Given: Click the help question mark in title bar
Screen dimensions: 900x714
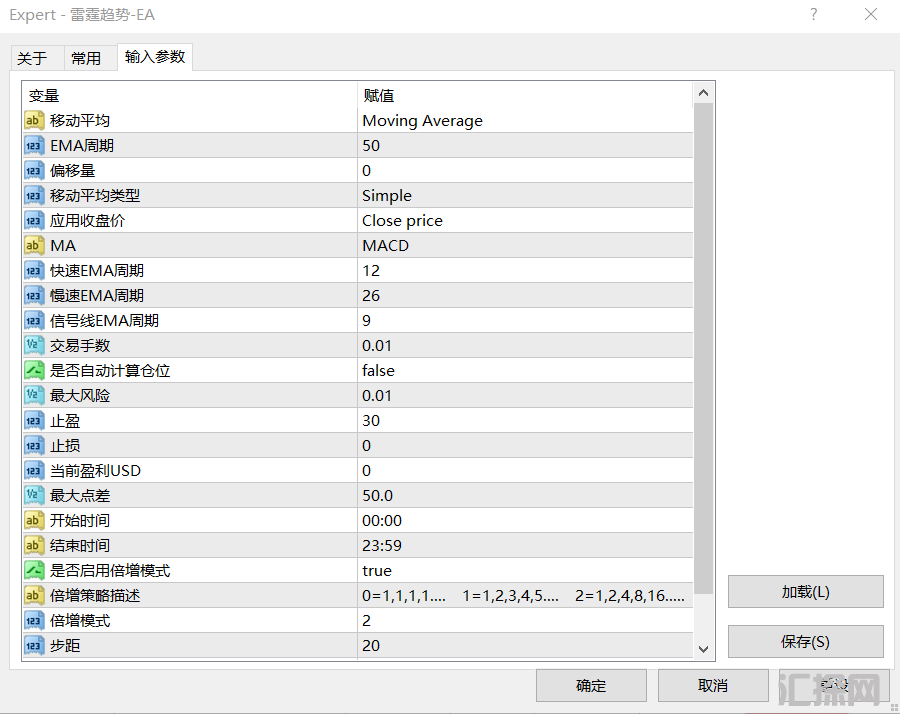Looking at the screenshot, I should click(x=813, y=14).
